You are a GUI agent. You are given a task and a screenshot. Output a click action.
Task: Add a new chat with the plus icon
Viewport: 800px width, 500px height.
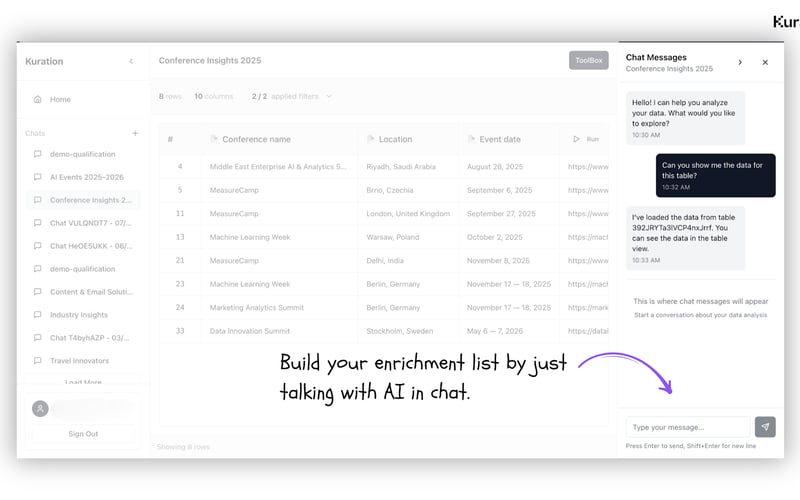tap(135, 133)
